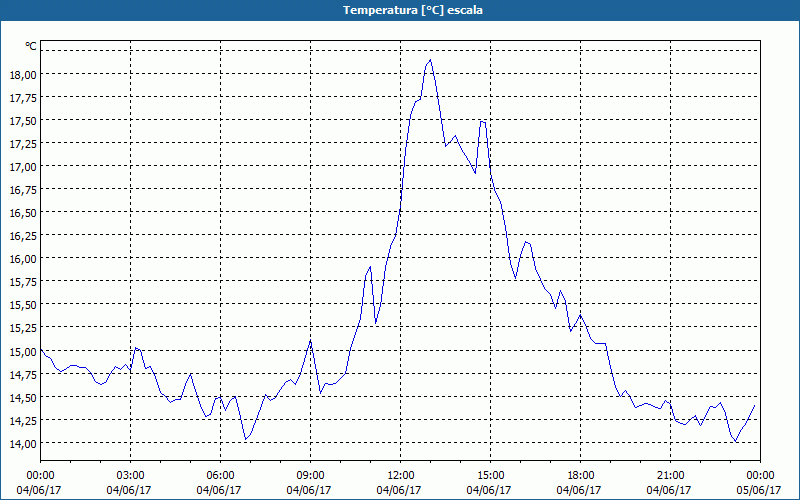
Task: Select the 06:00 x-axis time label
Action: click(220, 476)
